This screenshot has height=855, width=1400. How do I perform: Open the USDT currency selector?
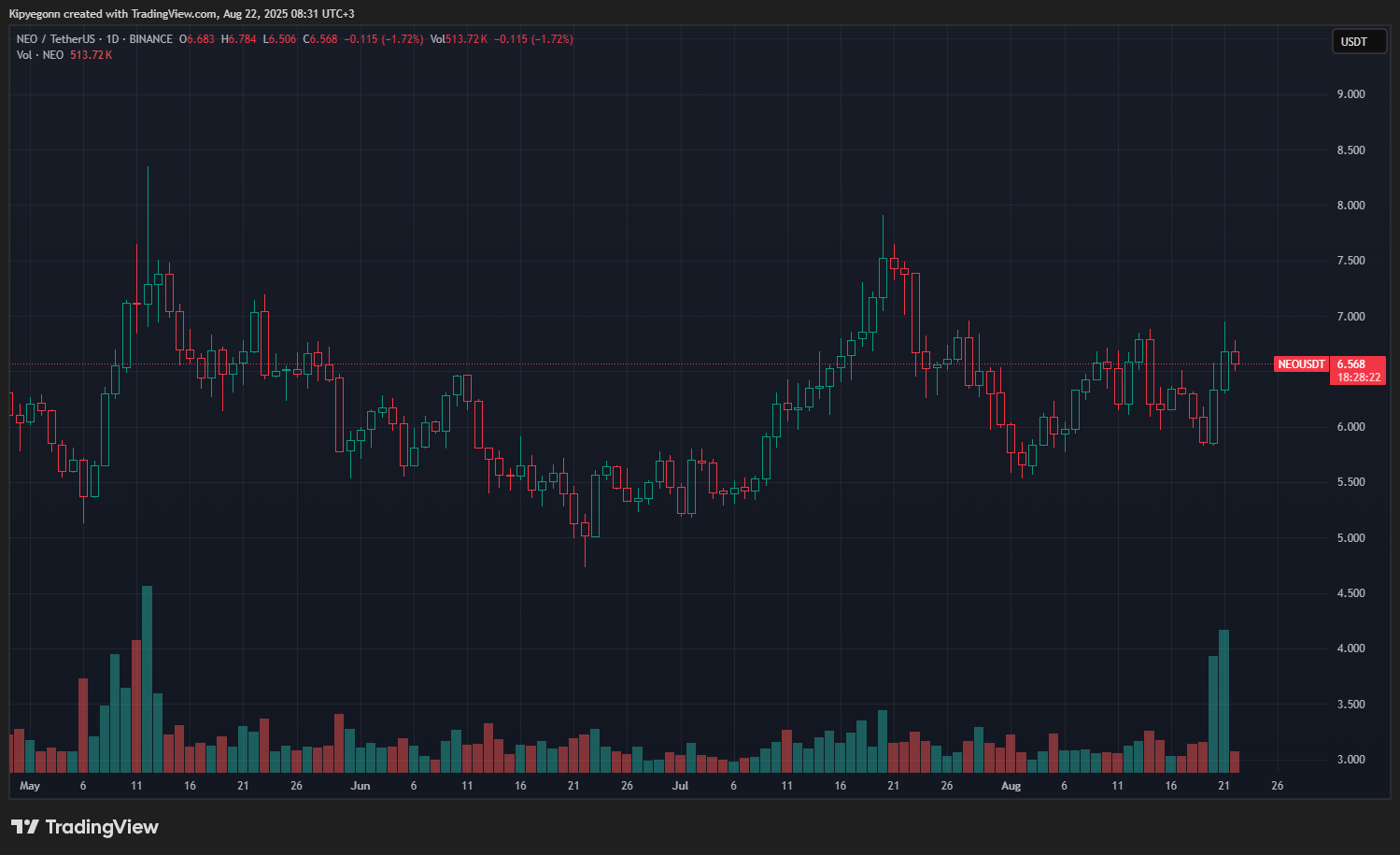click(x=1358, y=41)
